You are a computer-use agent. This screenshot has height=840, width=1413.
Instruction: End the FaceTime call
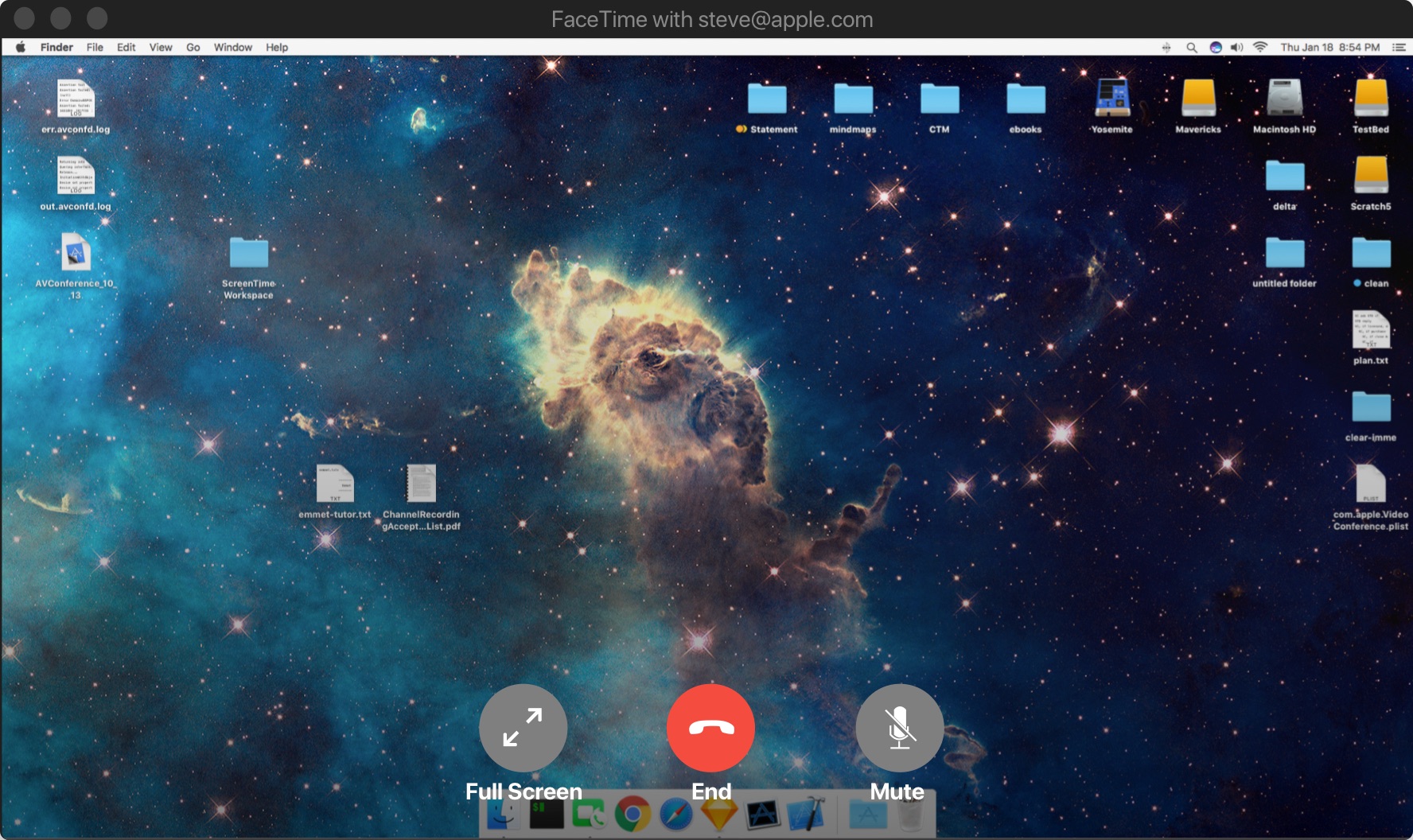pos(710,728)
